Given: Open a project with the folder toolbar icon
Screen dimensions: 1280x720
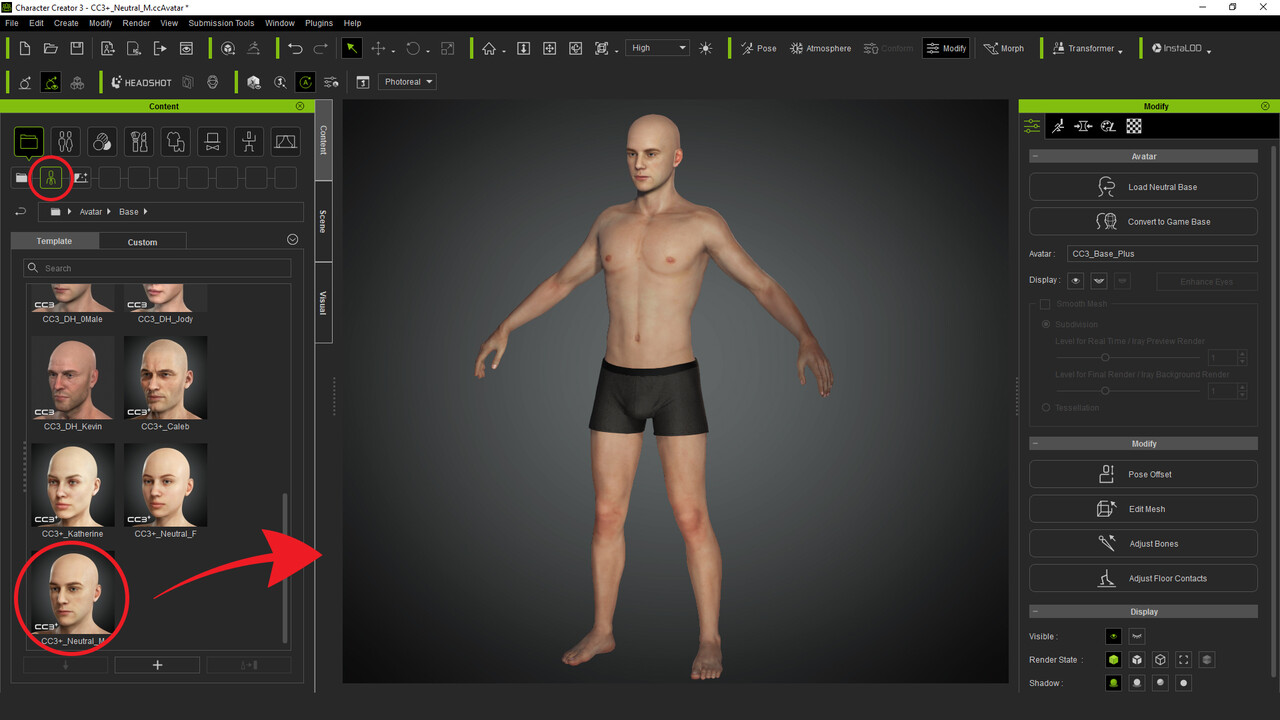Looking at the screenshot, I should (50, 48).
